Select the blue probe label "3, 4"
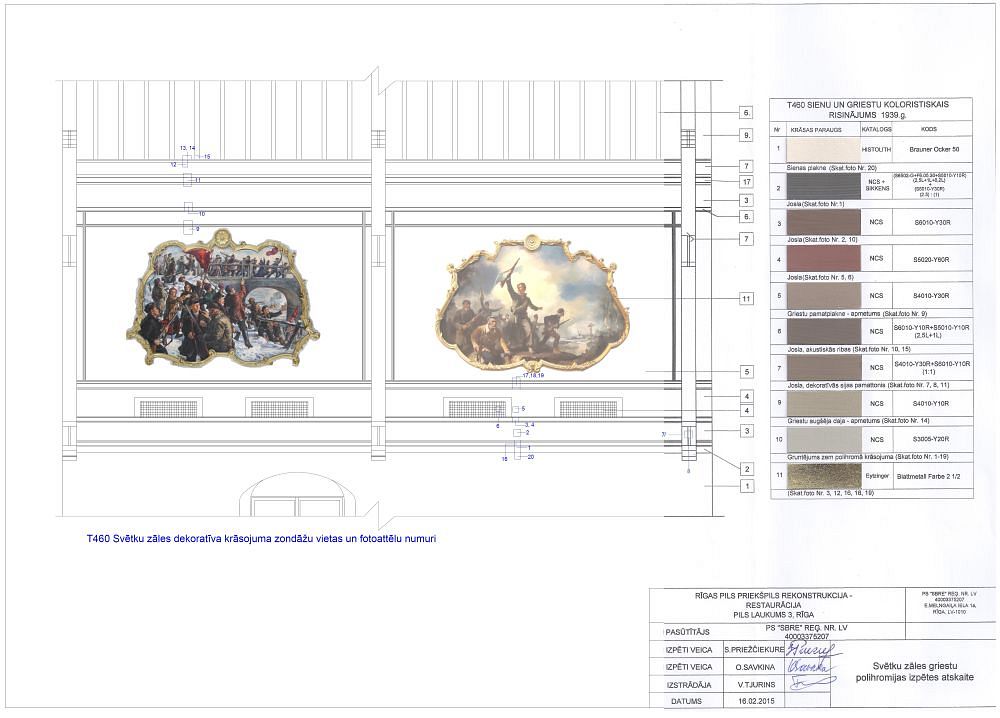 pos(529,425)
